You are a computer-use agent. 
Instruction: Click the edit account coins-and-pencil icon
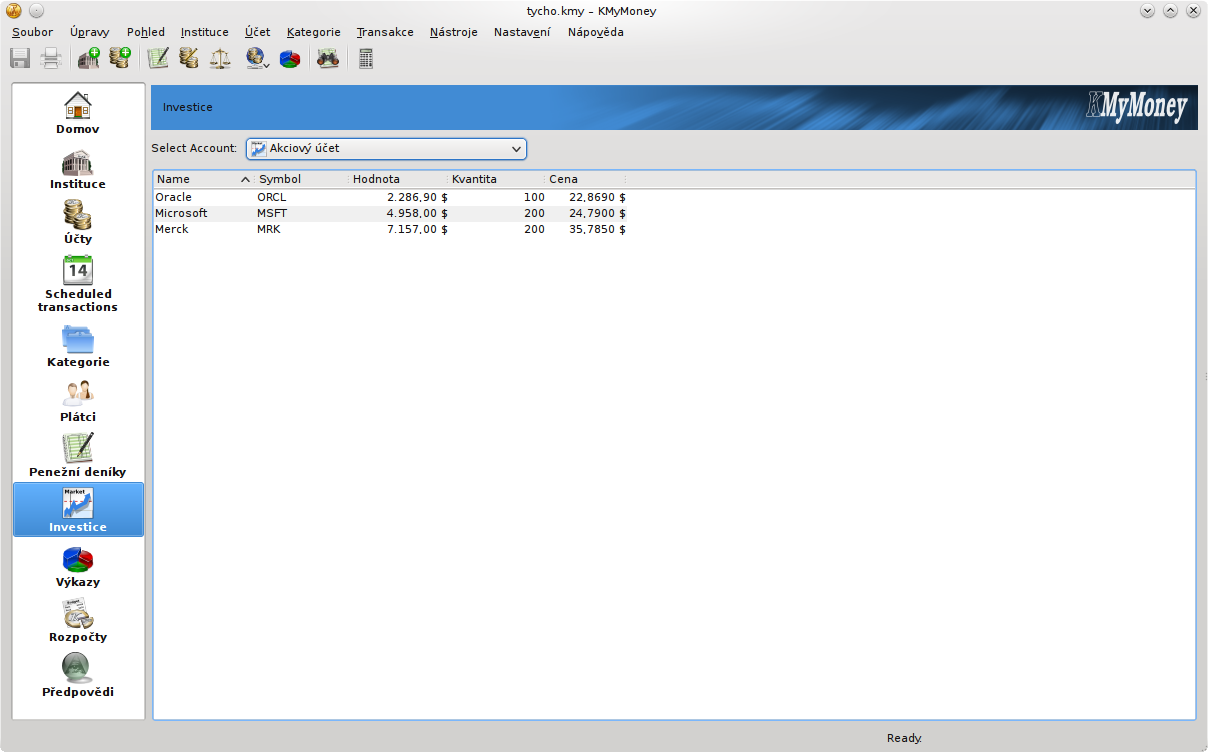click(x=189, y=58)
